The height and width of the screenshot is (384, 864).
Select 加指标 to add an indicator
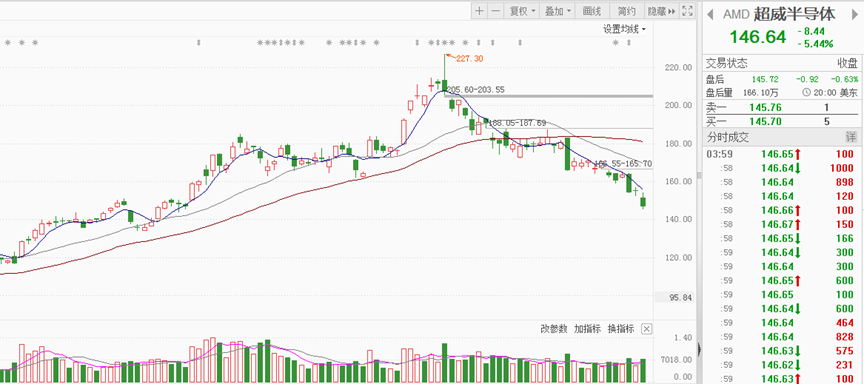pos(587,329)
